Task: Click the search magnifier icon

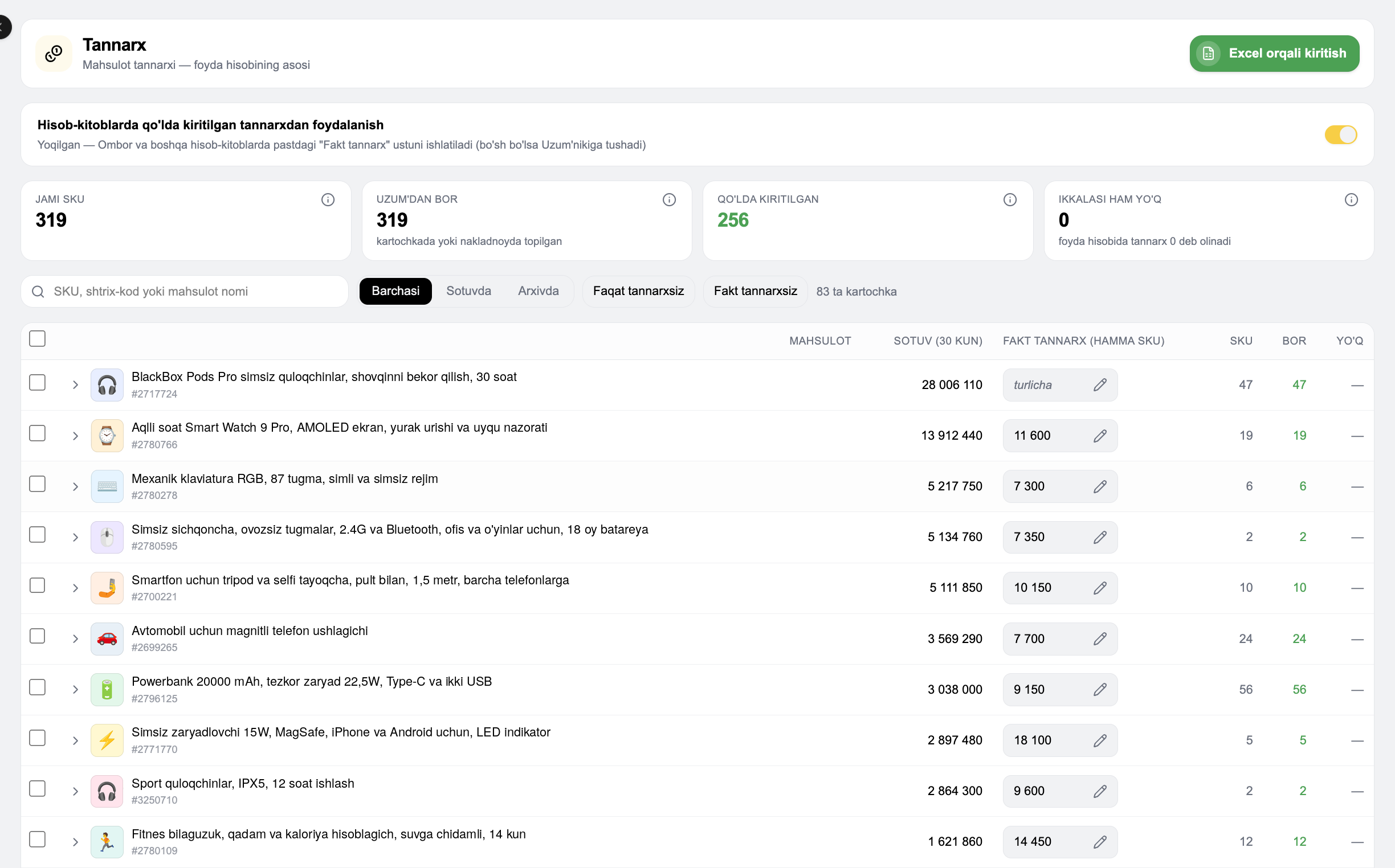Action: 38,292
